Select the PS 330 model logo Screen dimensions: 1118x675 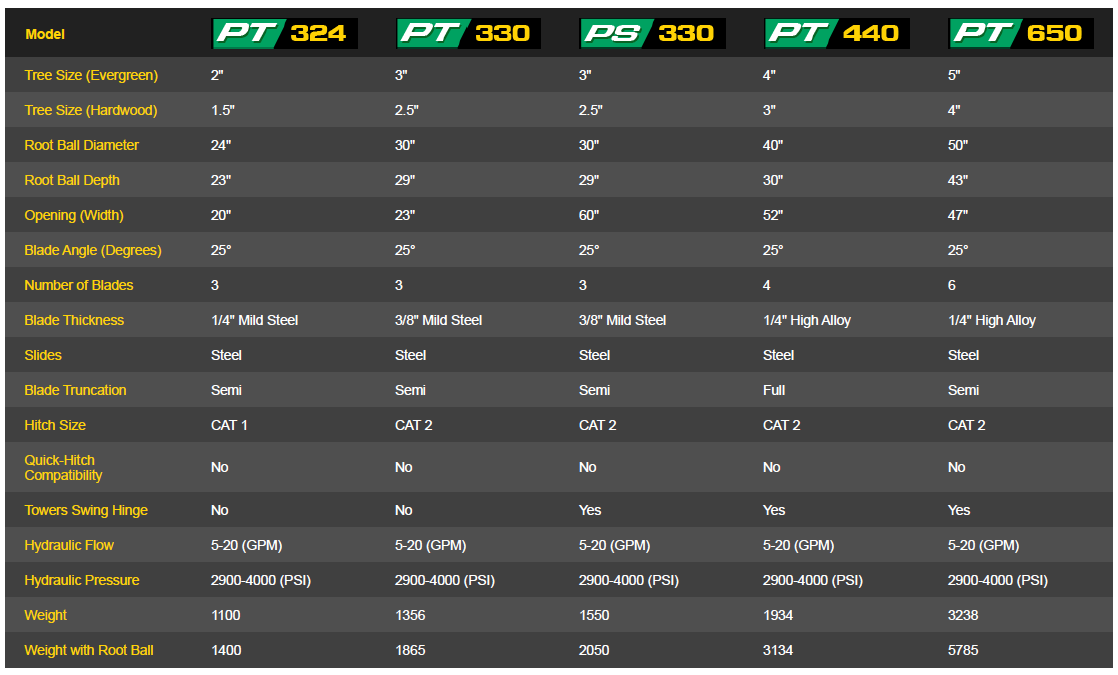point(652,33)
